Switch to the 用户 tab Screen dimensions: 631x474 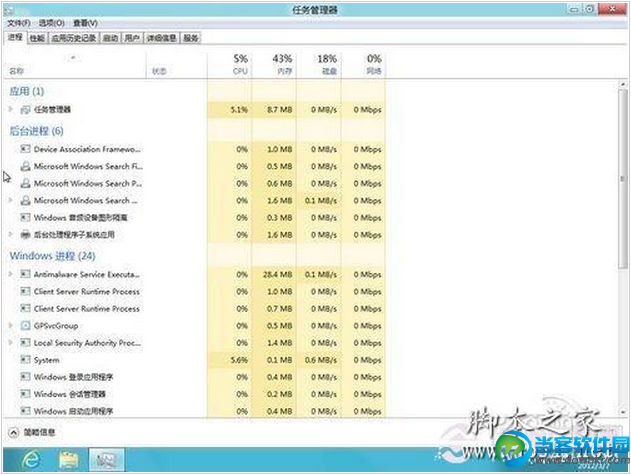pyautogui.click(x=132, y=38)
